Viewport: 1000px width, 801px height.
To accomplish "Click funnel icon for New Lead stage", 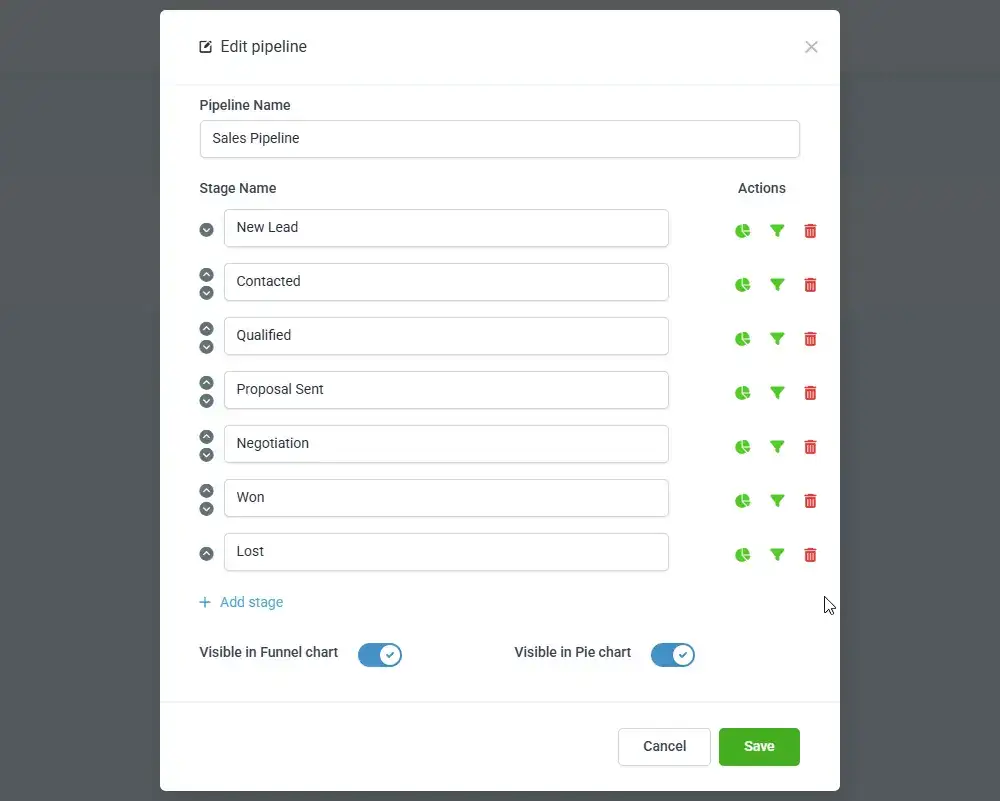I will pyautogui.click(x=777, y=231).
